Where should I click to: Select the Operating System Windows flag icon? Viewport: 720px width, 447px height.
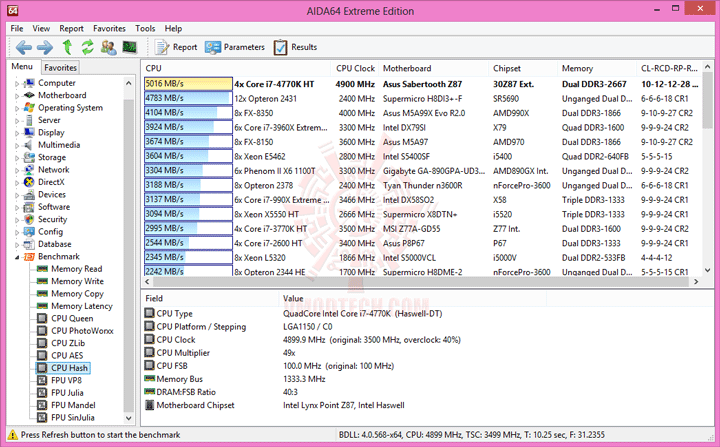[29, 108]
